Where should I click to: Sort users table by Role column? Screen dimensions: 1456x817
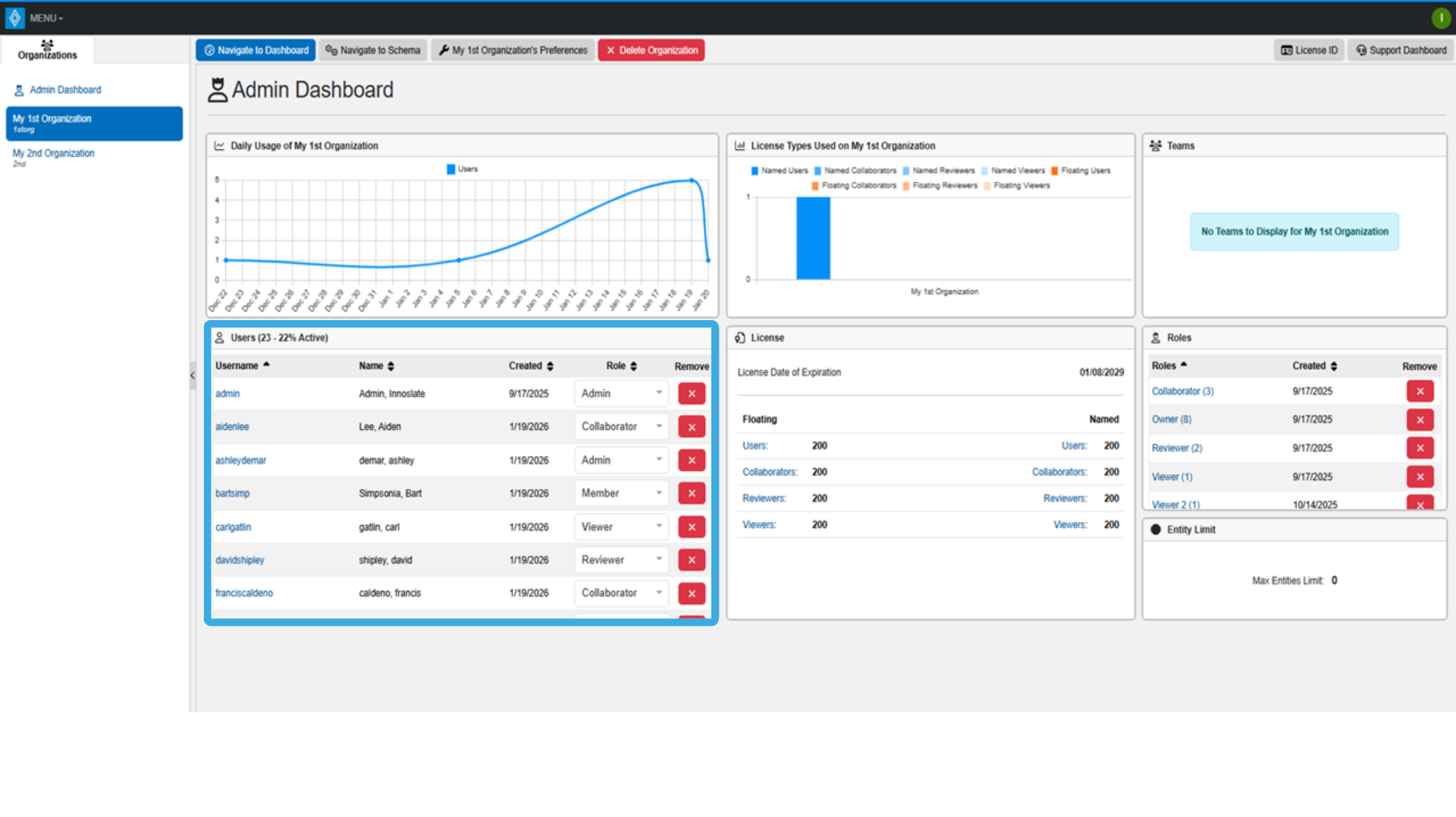[622, 366]
